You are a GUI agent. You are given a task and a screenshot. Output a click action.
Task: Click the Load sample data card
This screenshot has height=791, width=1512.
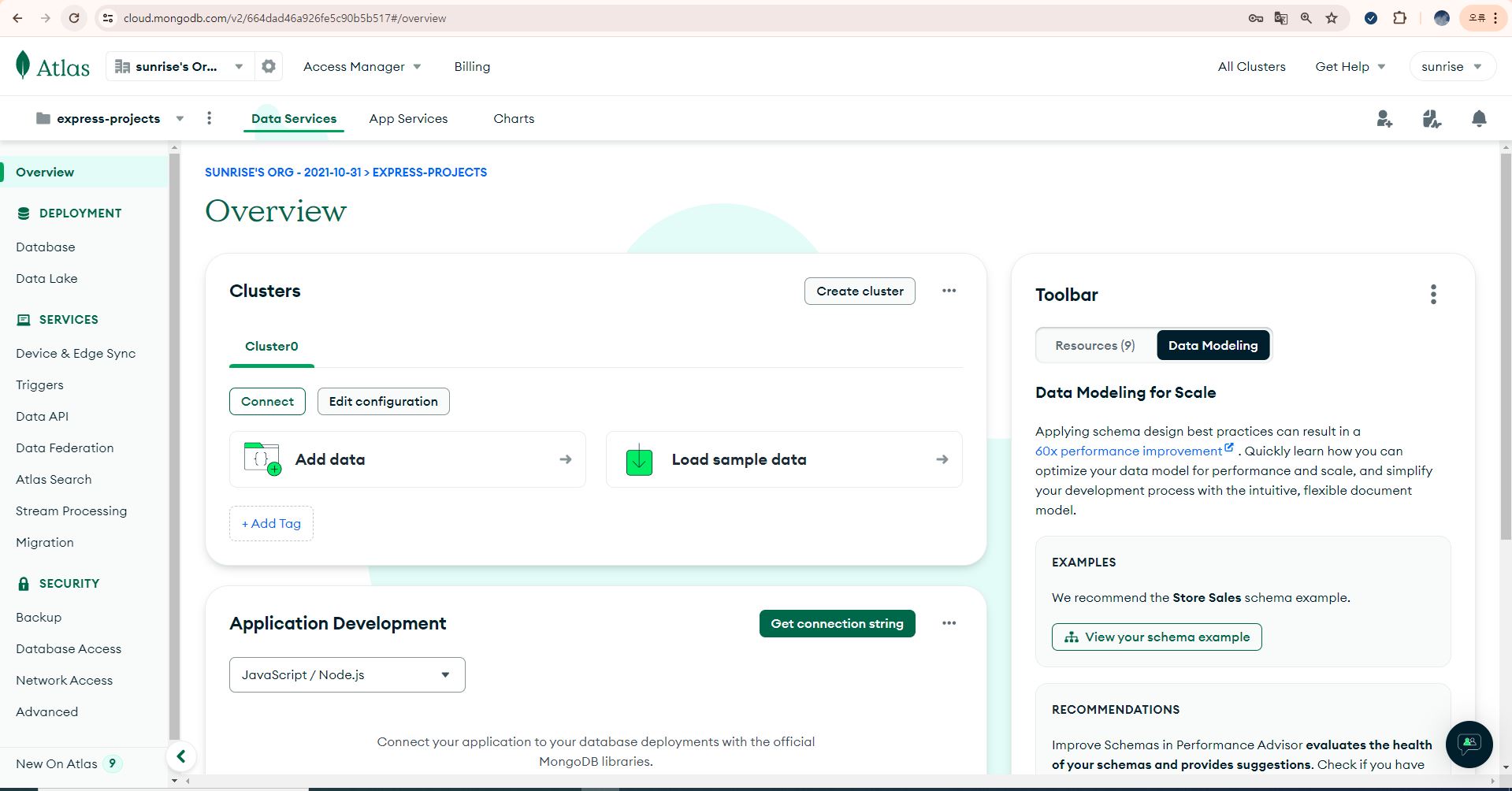(x=784, y=460)
